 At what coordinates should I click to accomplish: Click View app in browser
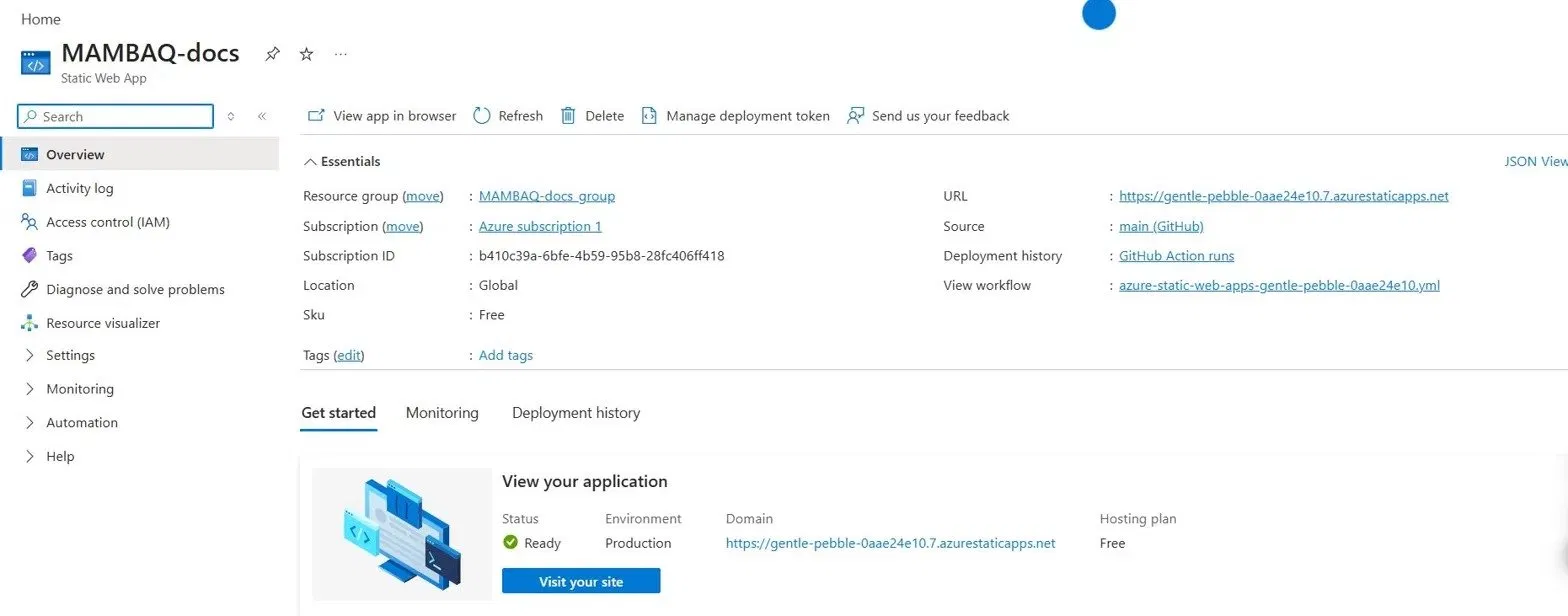coord(381,116)
